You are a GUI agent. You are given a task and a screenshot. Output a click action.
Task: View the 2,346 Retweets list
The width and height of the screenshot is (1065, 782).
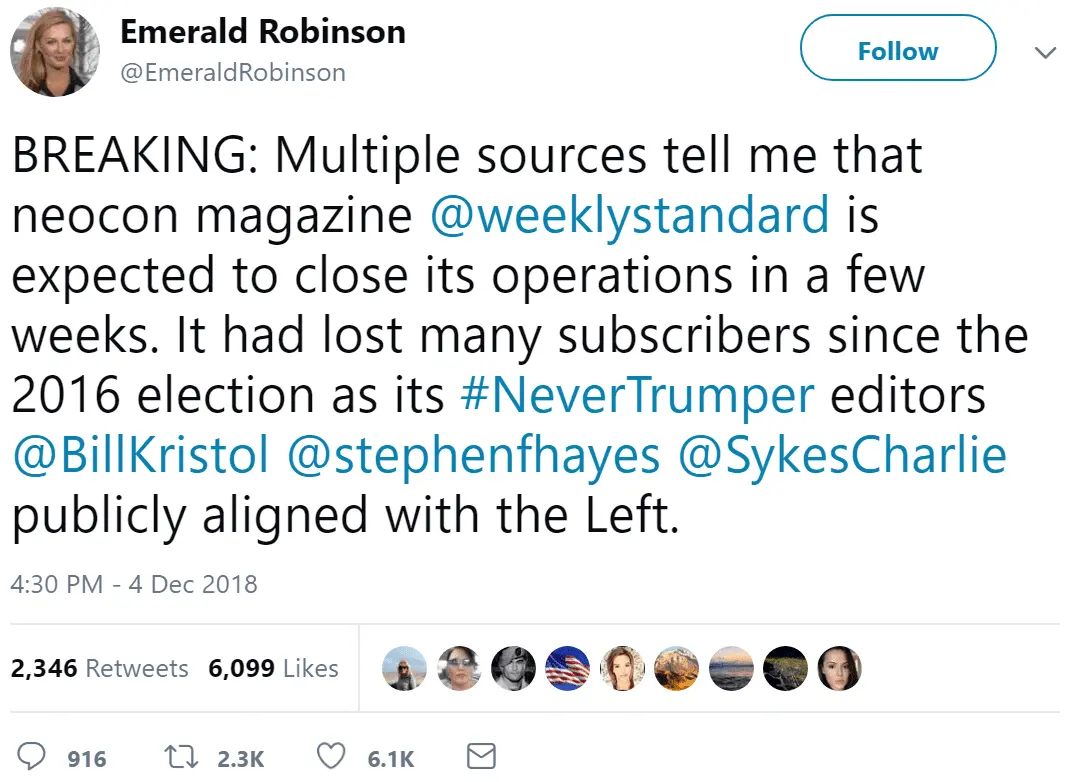(99, 668)
